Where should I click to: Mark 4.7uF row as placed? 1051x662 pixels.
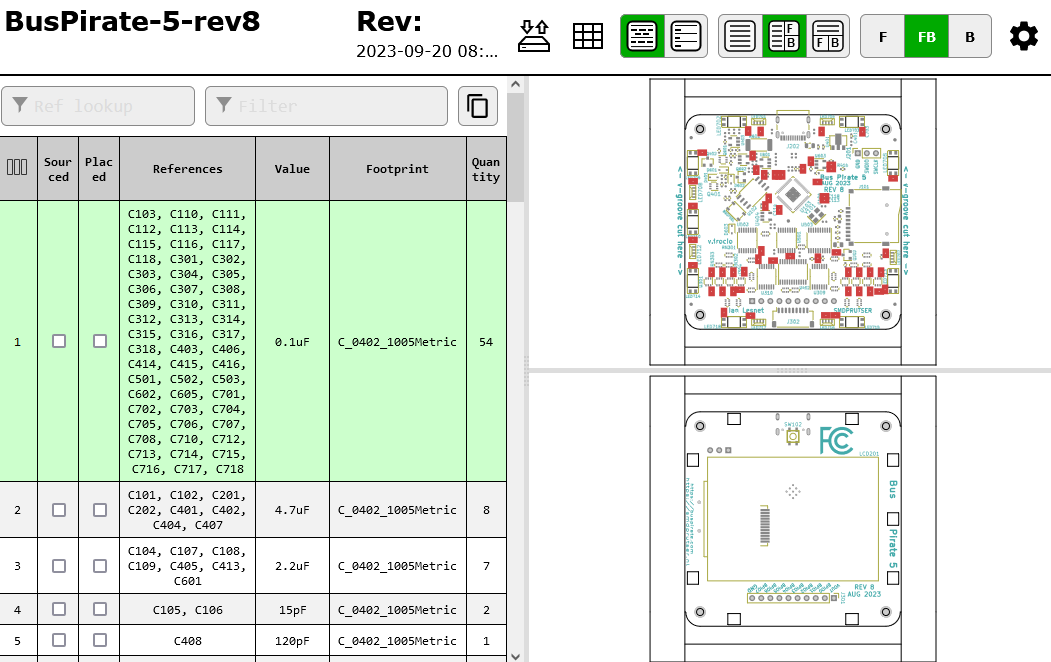[100, 510]
